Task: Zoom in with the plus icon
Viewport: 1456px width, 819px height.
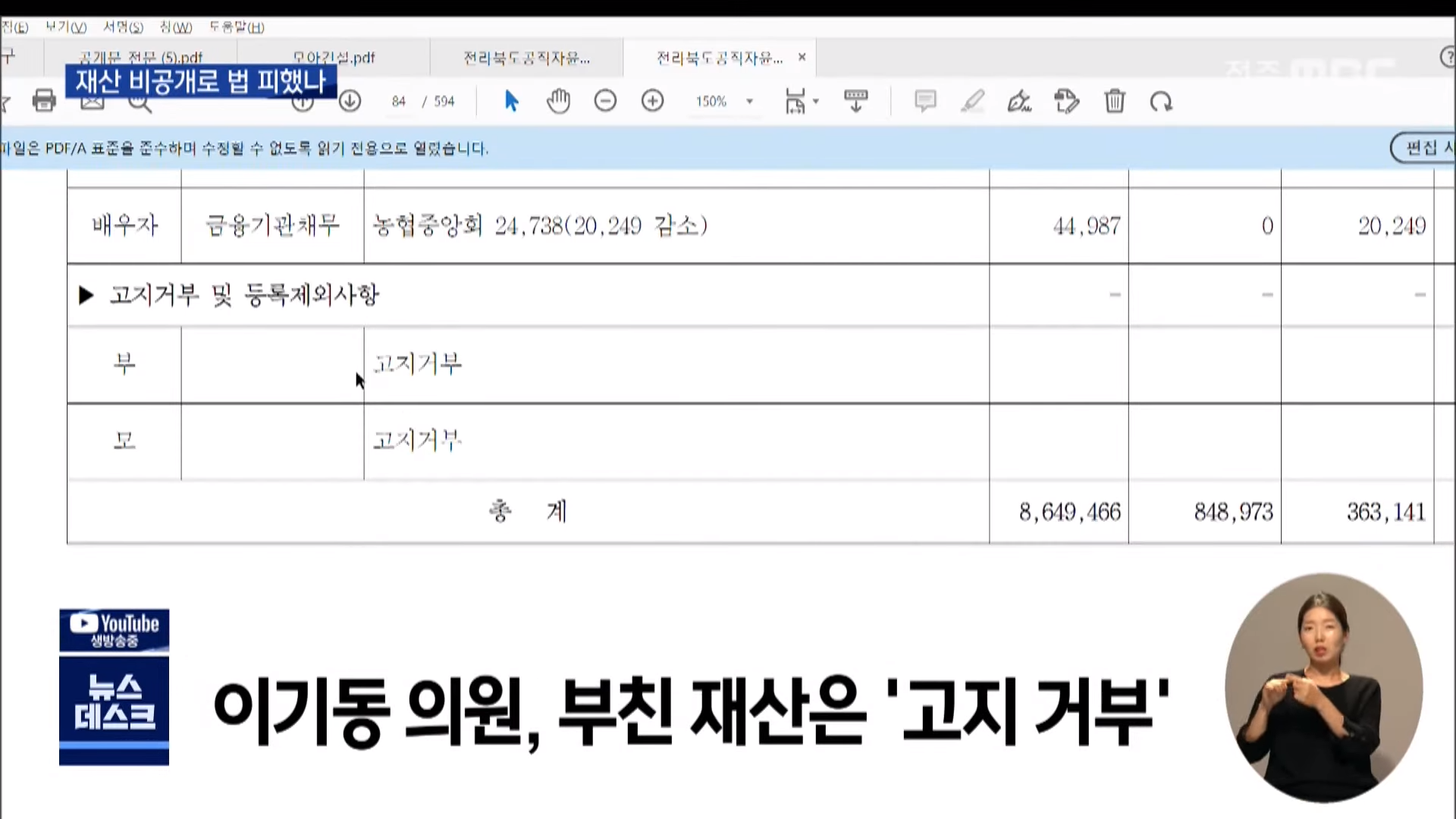Action: coord(652,101)
